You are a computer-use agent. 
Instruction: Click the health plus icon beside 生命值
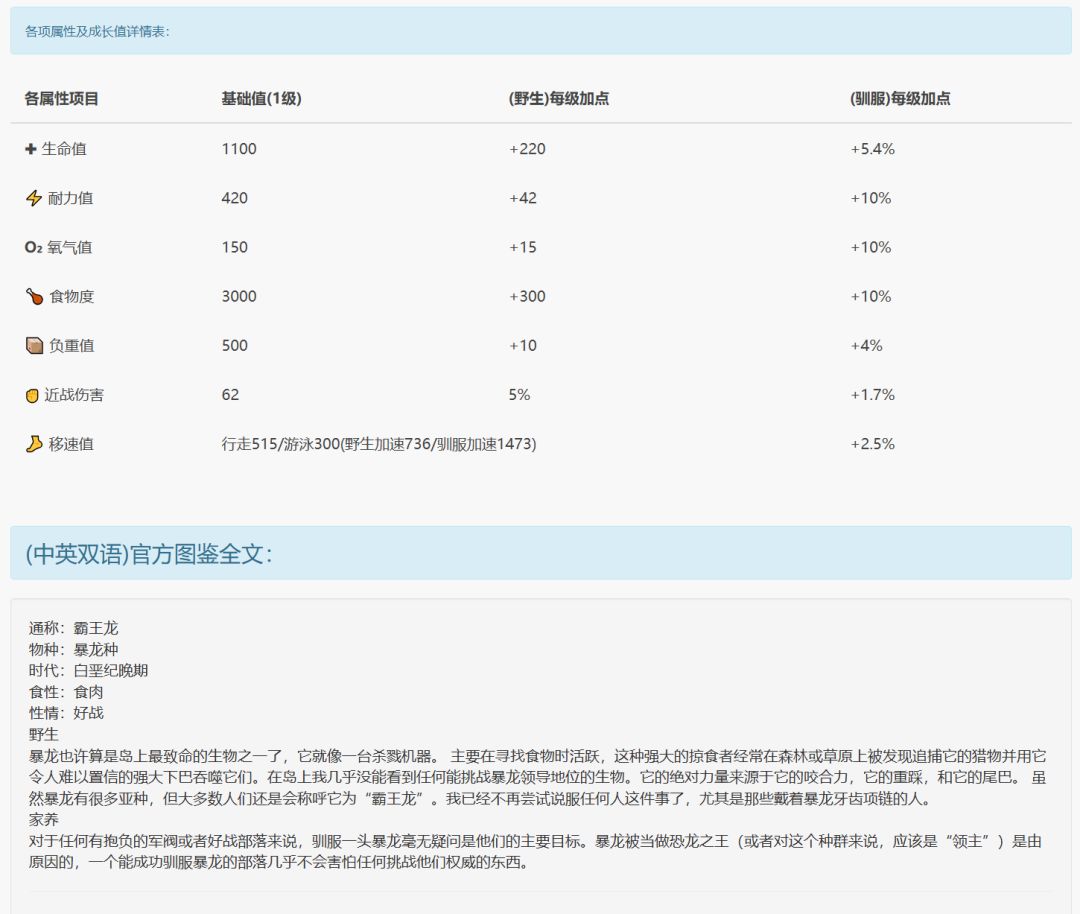tap(30, 149)
